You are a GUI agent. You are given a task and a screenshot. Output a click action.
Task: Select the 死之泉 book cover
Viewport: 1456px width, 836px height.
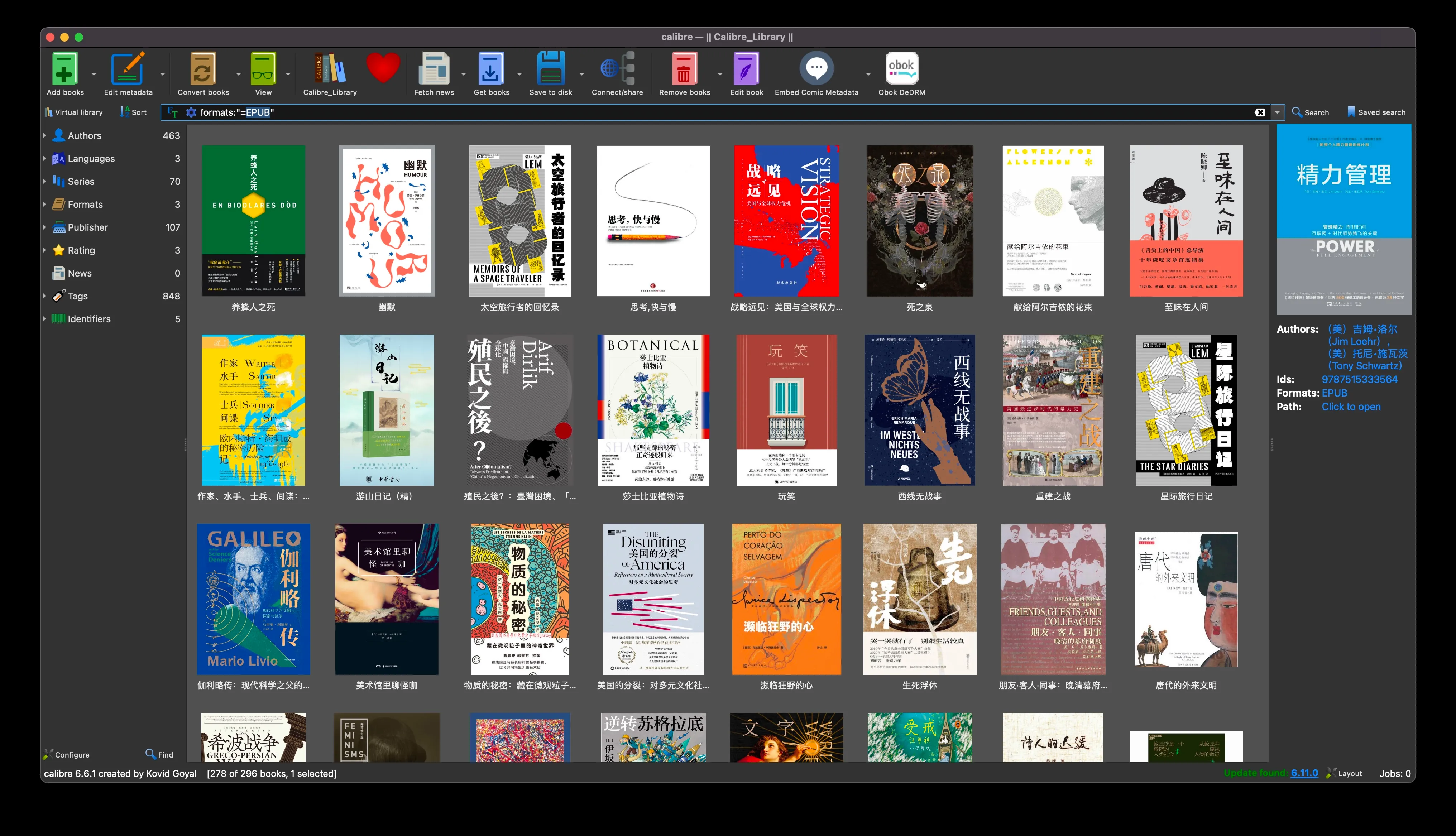pyautogui.click(x=919, y=221)
